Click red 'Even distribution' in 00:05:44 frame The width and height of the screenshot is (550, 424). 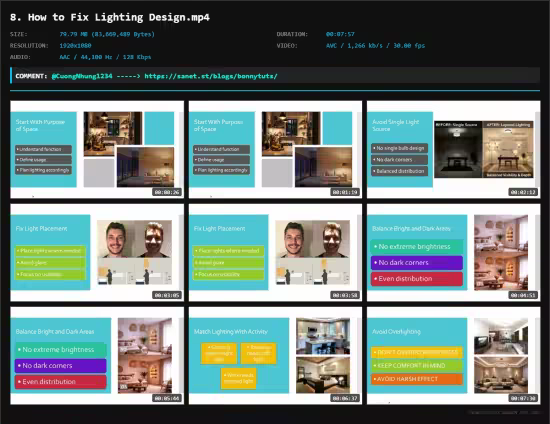point(60,382)
